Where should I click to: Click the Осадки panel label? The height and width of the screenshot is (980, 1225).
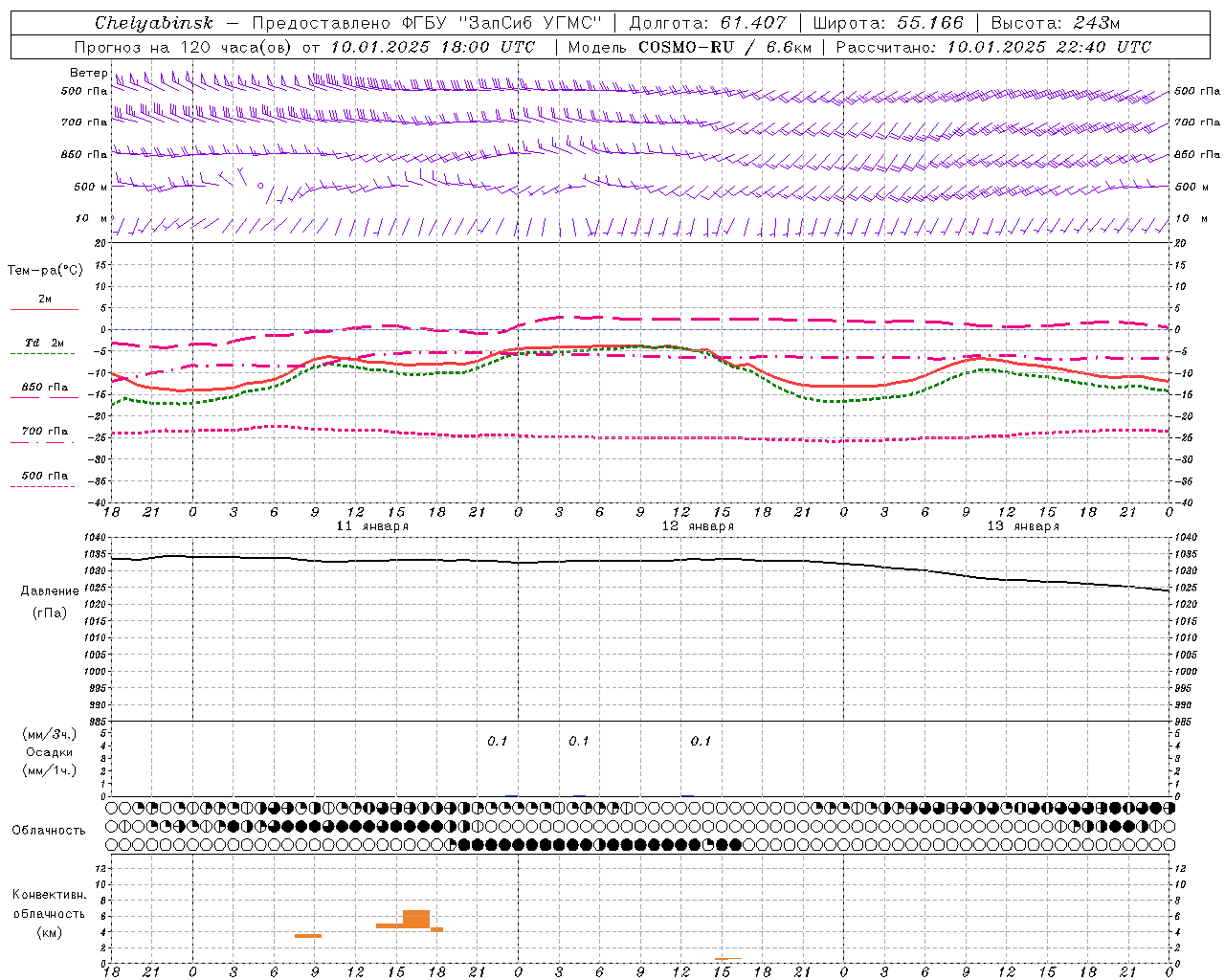[x=50, y=752]
